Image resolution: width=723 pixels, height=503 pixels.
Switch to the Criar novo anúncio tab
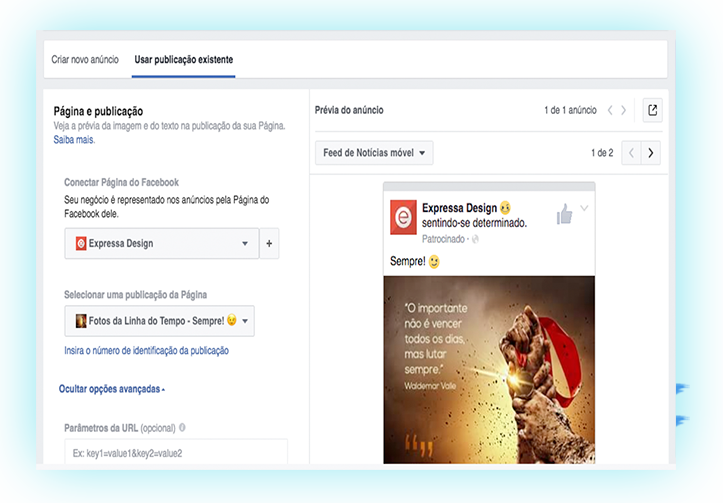[x=85, y=59]
